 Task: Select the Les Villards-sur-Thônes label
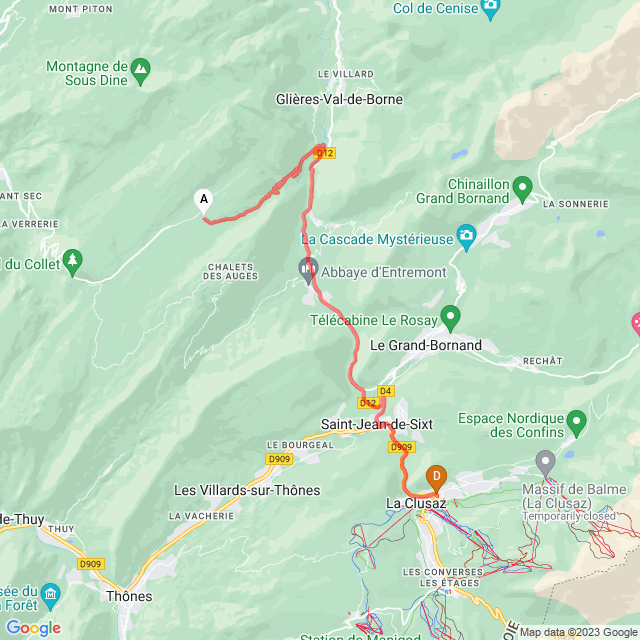pos(247,490)
